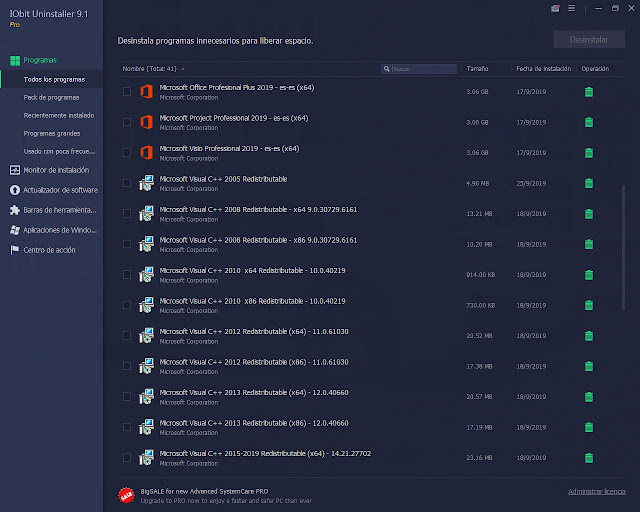Viewport: 640px width, 512px height.
Task: Click the trash icon for Visual C++ 2013 (x86) 12.0.40660
Action: (589, 427)
